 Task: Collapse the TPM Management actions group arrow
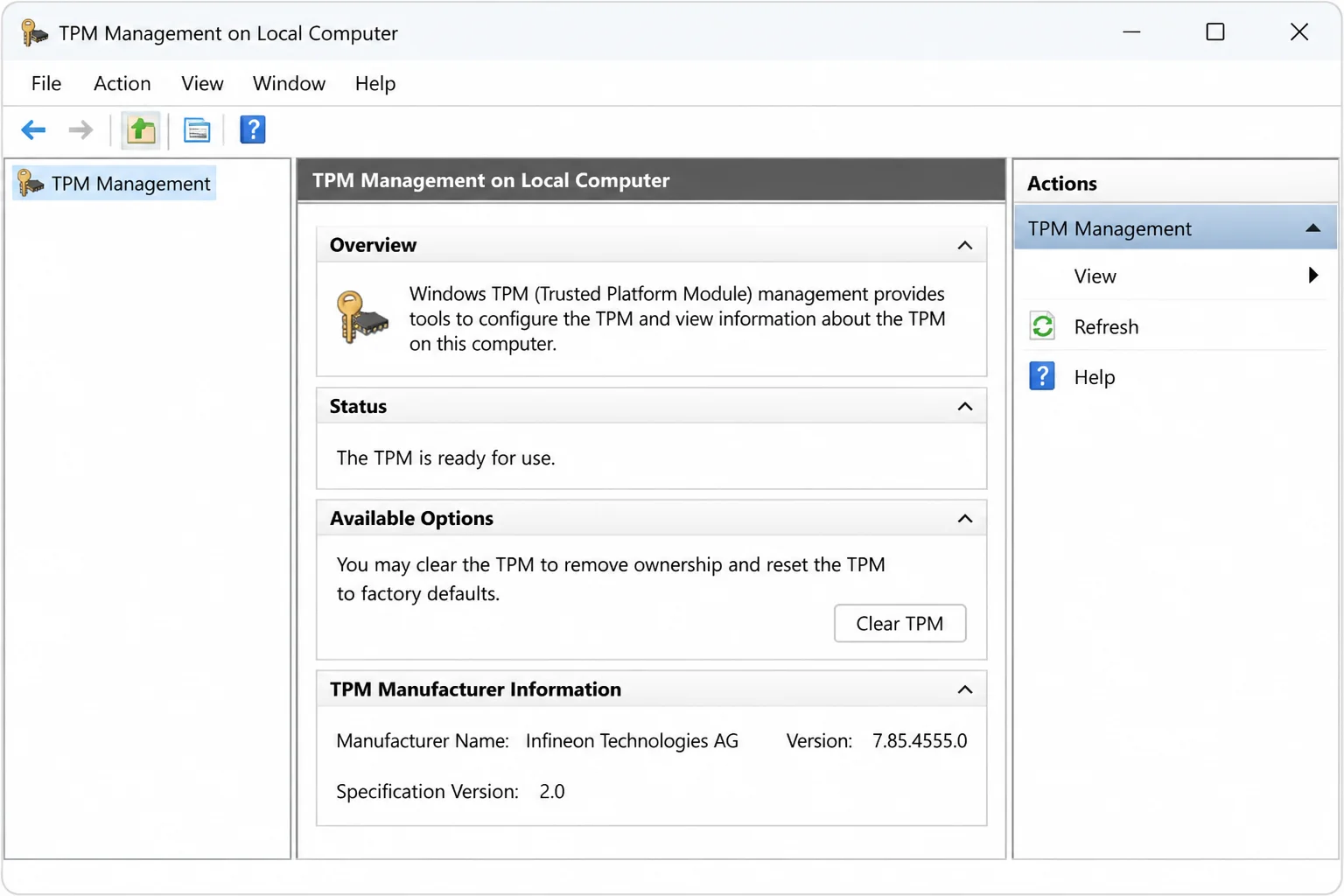[x=1312, y=228]
